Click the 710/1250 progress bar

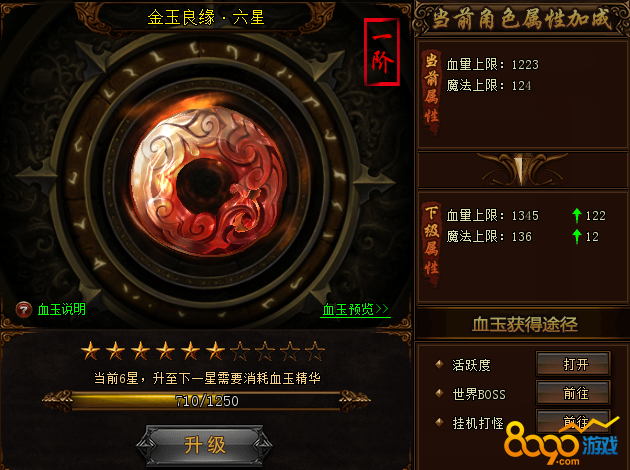point(206,401)
